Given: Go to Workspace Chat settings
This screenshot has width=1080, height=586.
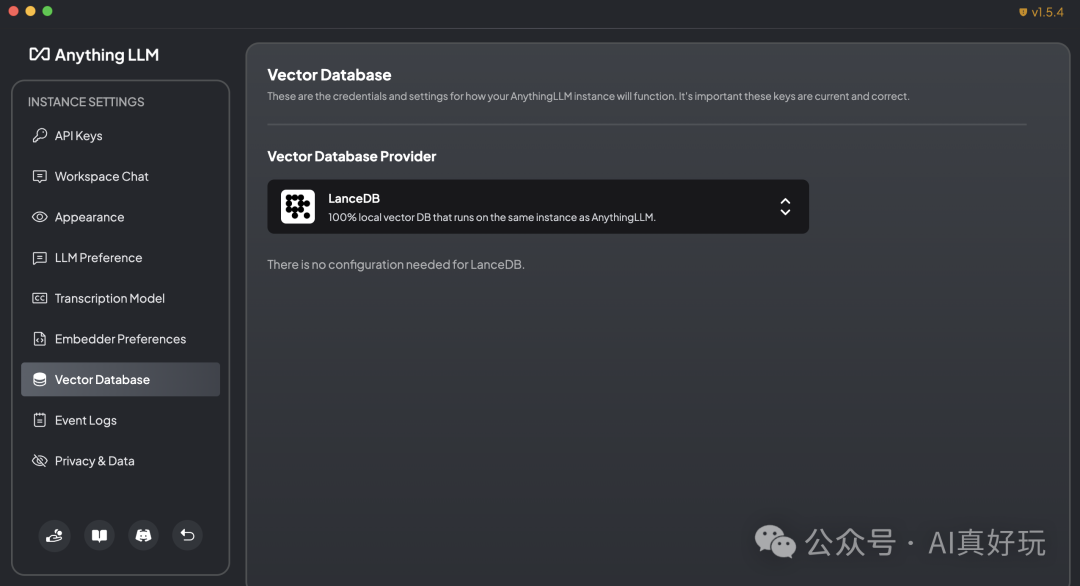Looking at the screenshot, I should pos(101,177).
